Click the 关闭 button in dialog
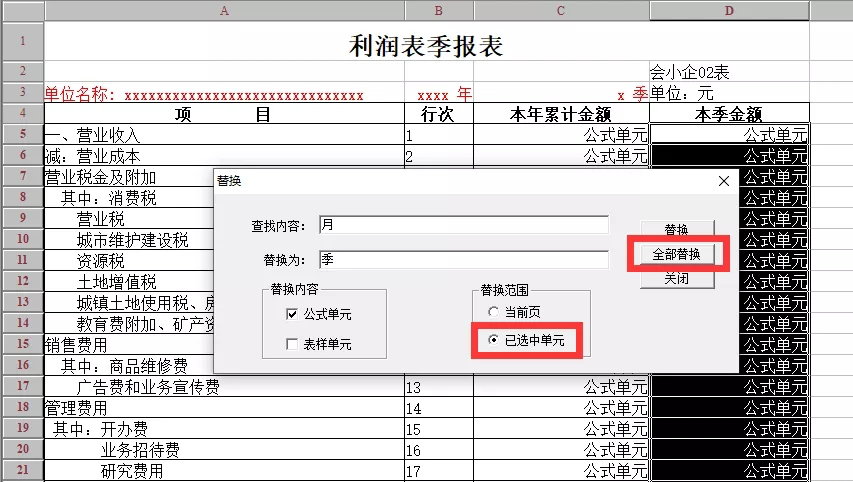Screen dimensions: 853x482 [x=677, y=280]
